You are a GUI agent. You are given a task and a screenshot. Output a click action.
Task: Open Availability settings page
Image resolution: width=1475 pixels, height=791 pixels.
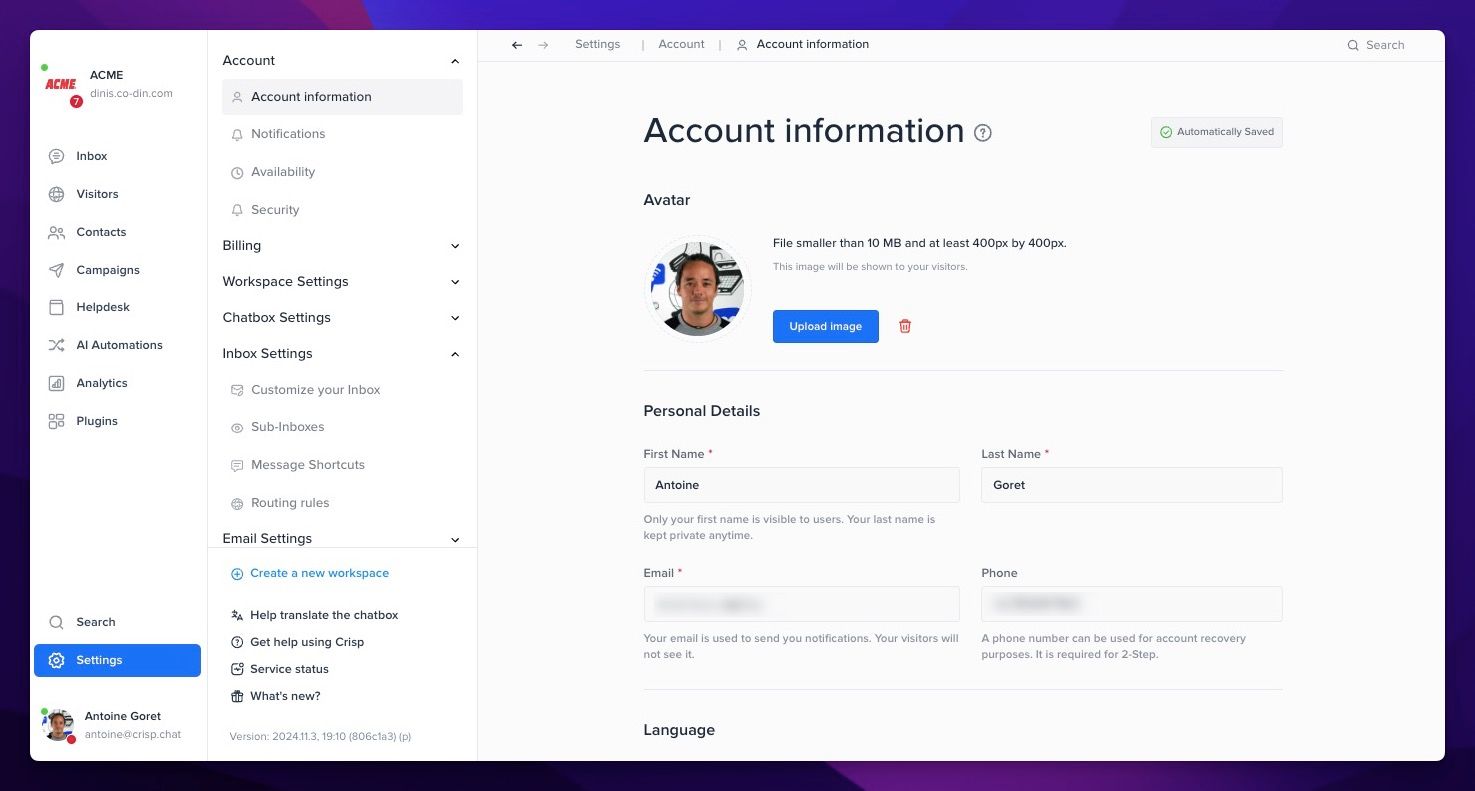(283, 172)
